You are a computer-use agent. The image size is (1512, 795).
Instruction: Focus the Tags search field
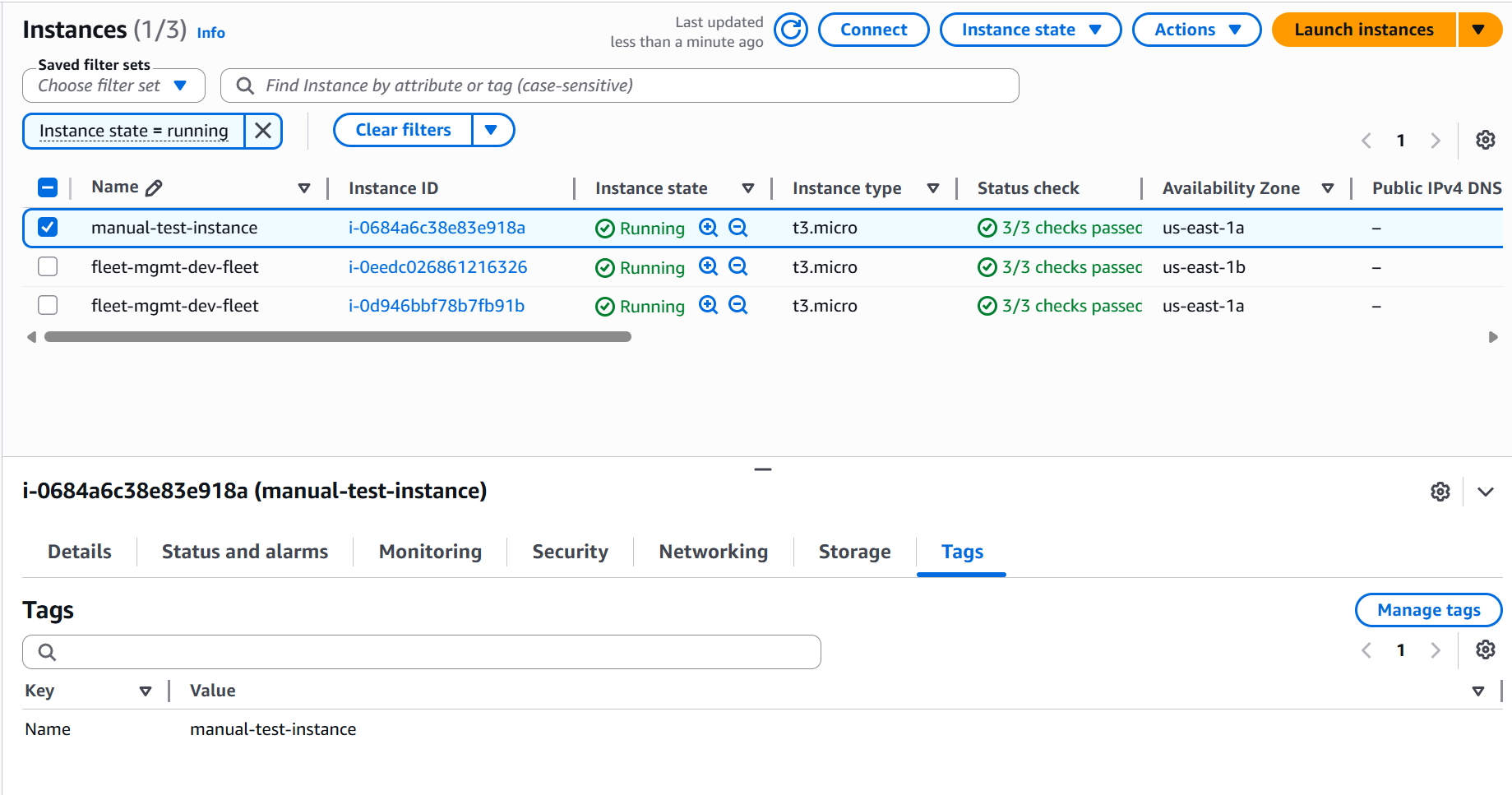point(422,652)
